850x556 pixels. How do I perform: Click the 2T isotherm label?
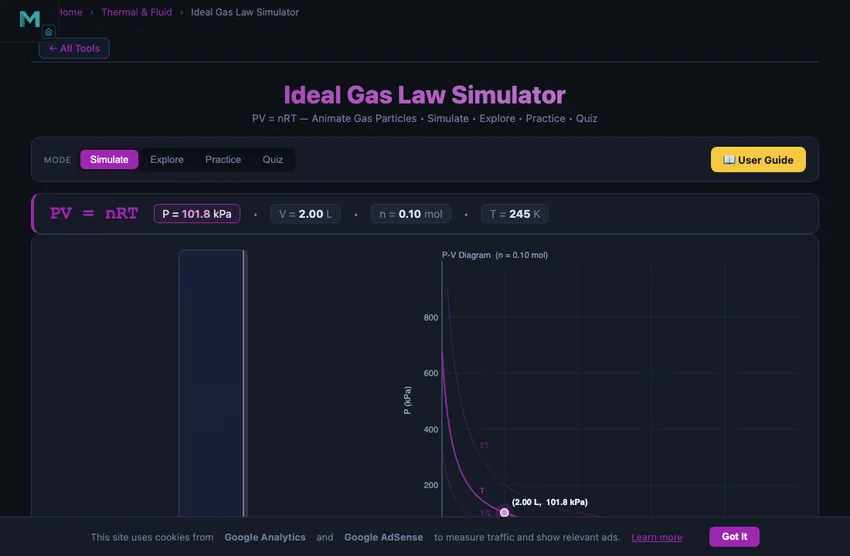pos(484,445)
